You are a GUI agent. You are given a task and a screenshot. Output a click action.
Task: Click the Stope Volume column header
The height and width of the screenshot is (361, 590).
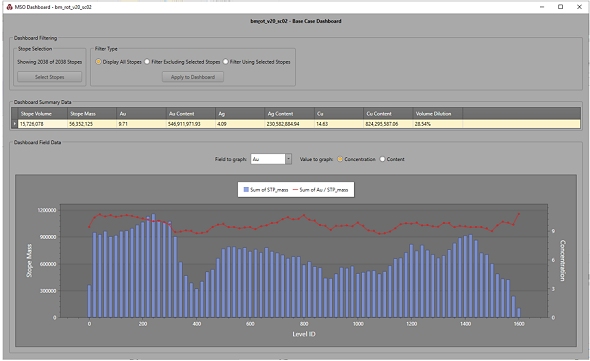pyautogui.click(x=43, y=113)
